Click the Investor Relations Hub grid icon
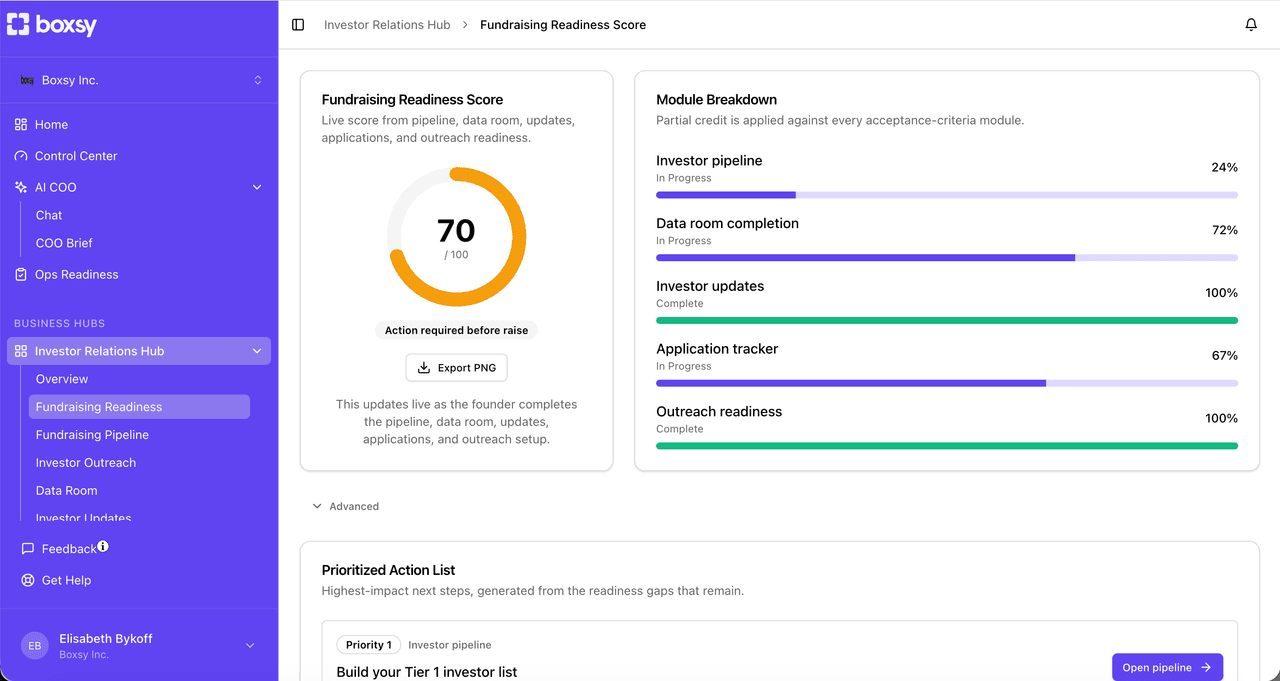Viewport: 1280px width, 681px height. click(x=21, y=351)
